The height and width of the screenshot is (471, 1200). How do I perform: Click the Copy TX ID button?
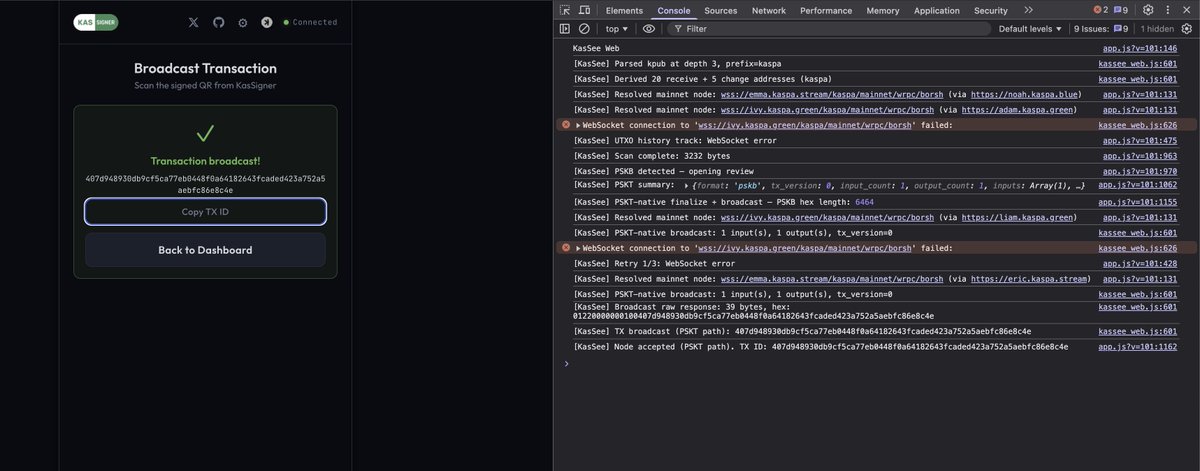coord(205,211)
